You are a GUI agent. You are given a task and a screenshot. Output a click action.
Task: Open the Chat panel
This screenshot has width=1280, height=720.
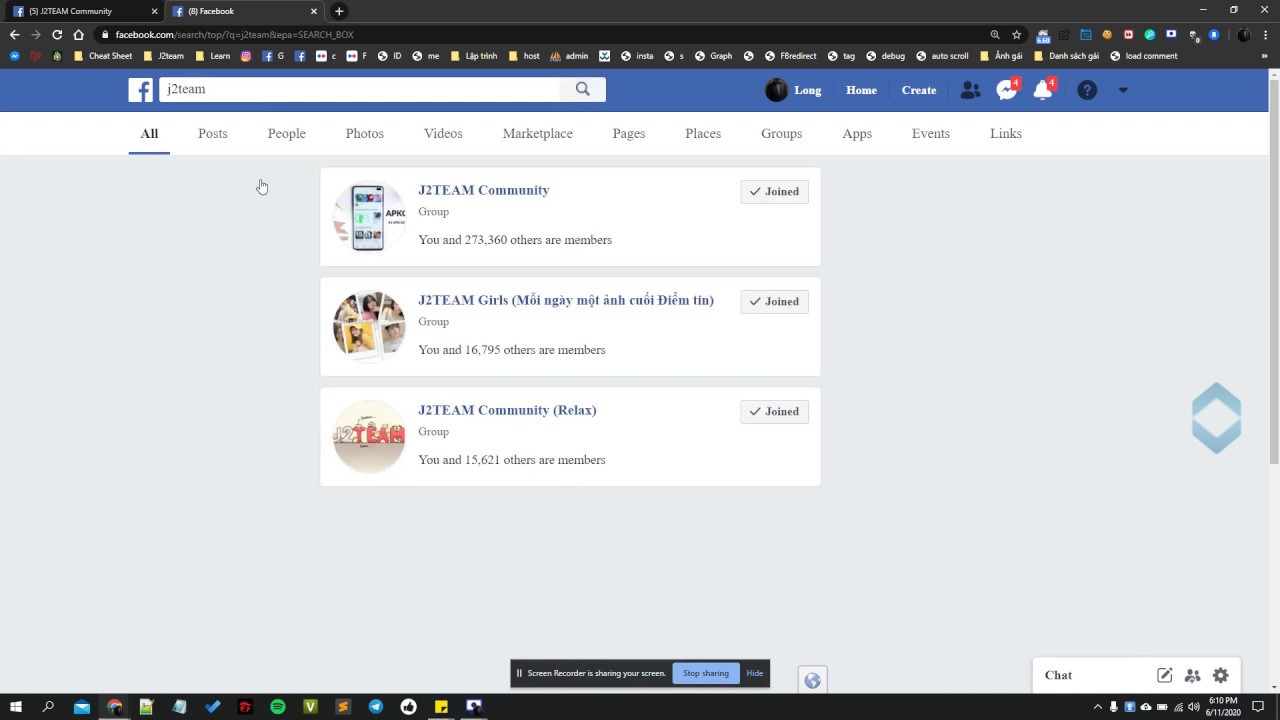pos(1058,675)
